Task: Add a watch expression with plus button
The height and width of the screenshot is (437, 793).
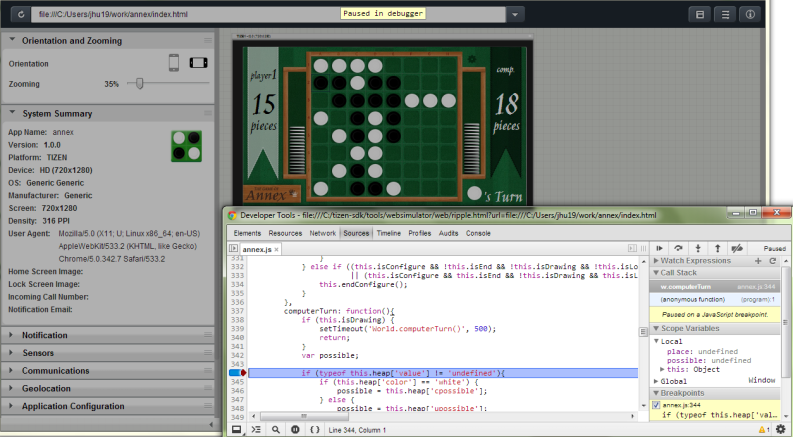Action: 756,260
